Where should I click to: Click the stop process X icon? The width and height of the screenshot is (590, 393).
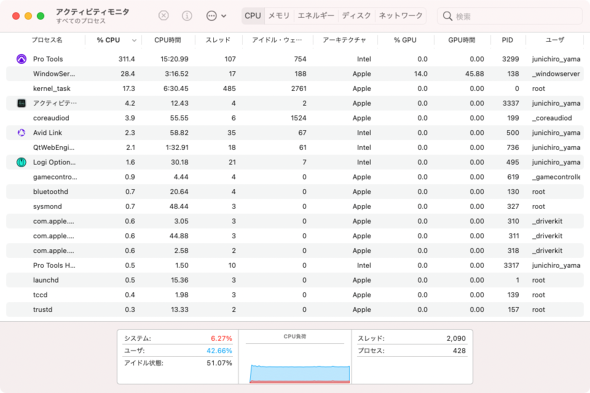point(163,16)
